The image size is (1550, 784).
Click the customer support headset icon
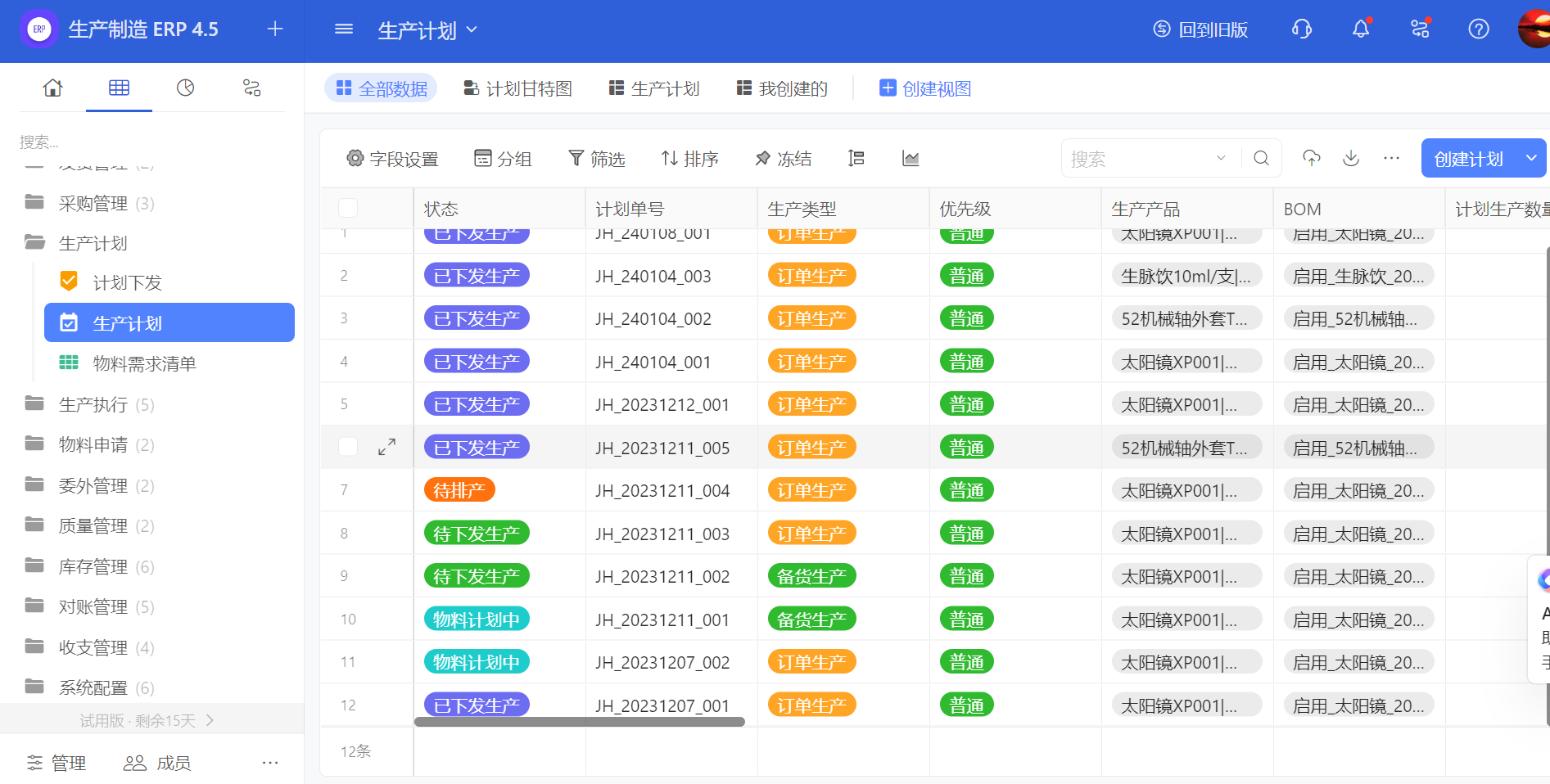[x=1301, y=29]
